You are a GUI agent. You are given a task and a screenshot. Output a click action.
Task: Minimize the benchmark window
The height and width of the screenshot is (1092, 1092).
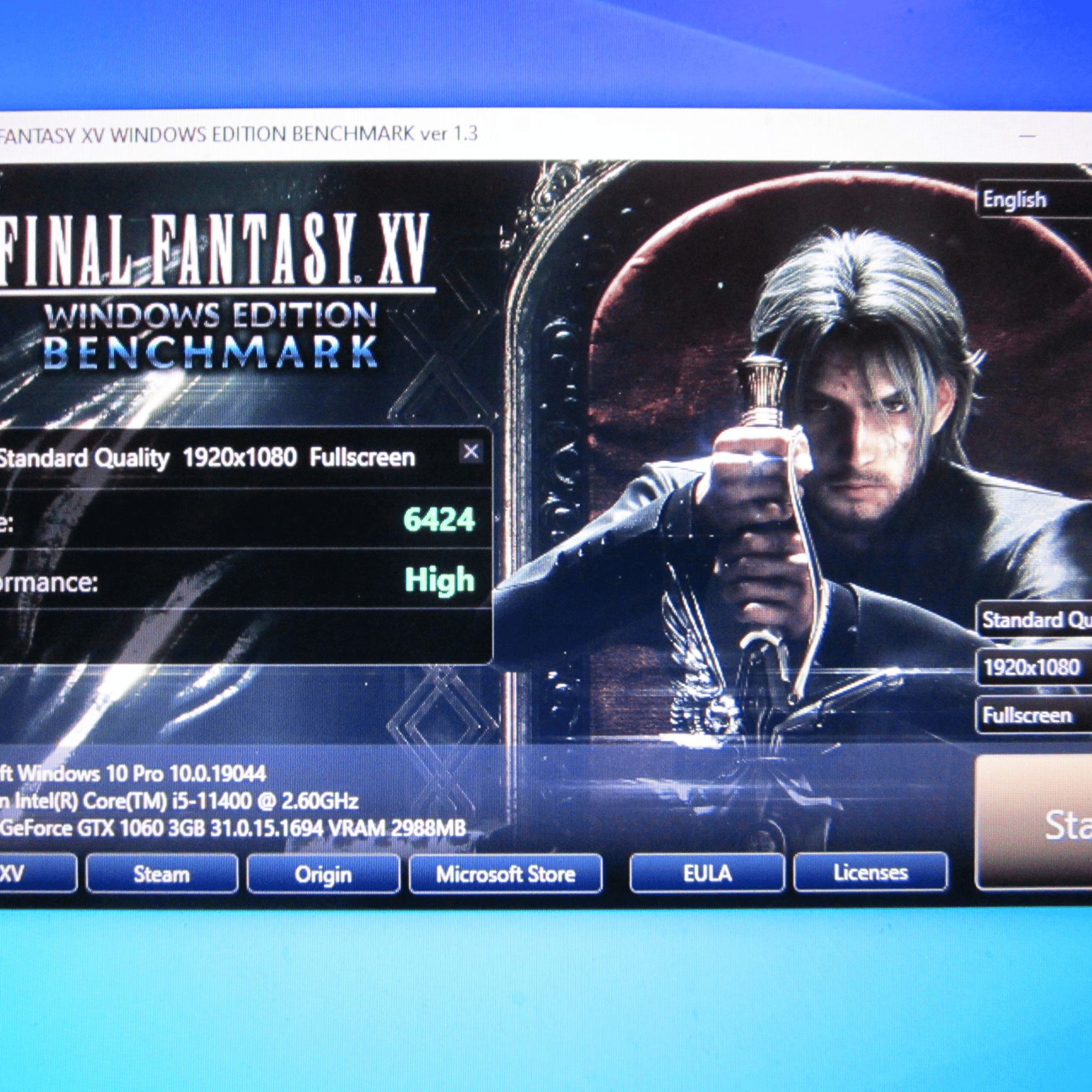point(1028,135)
